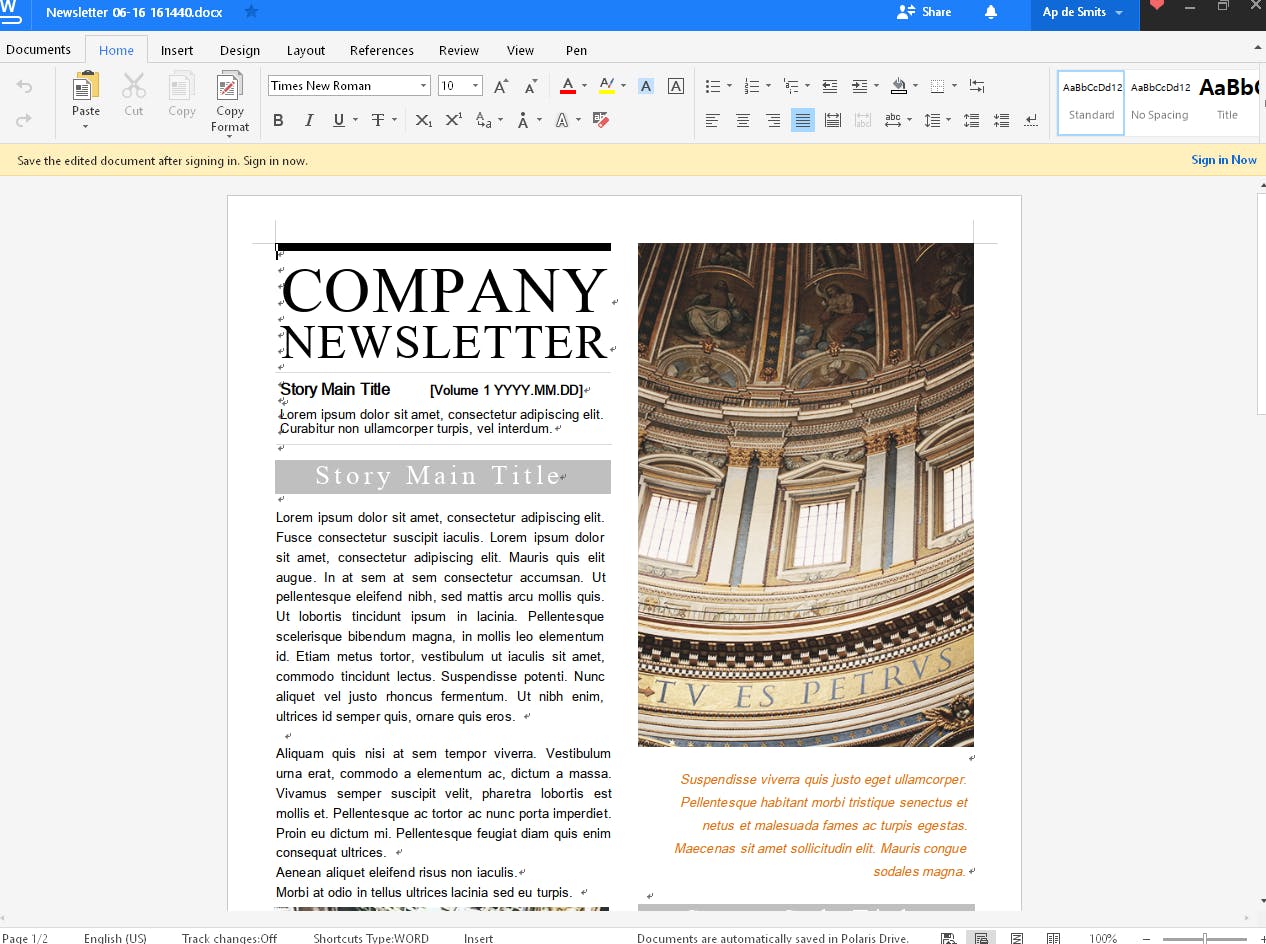Decrease font size with shrink icon

click(531, 86)
